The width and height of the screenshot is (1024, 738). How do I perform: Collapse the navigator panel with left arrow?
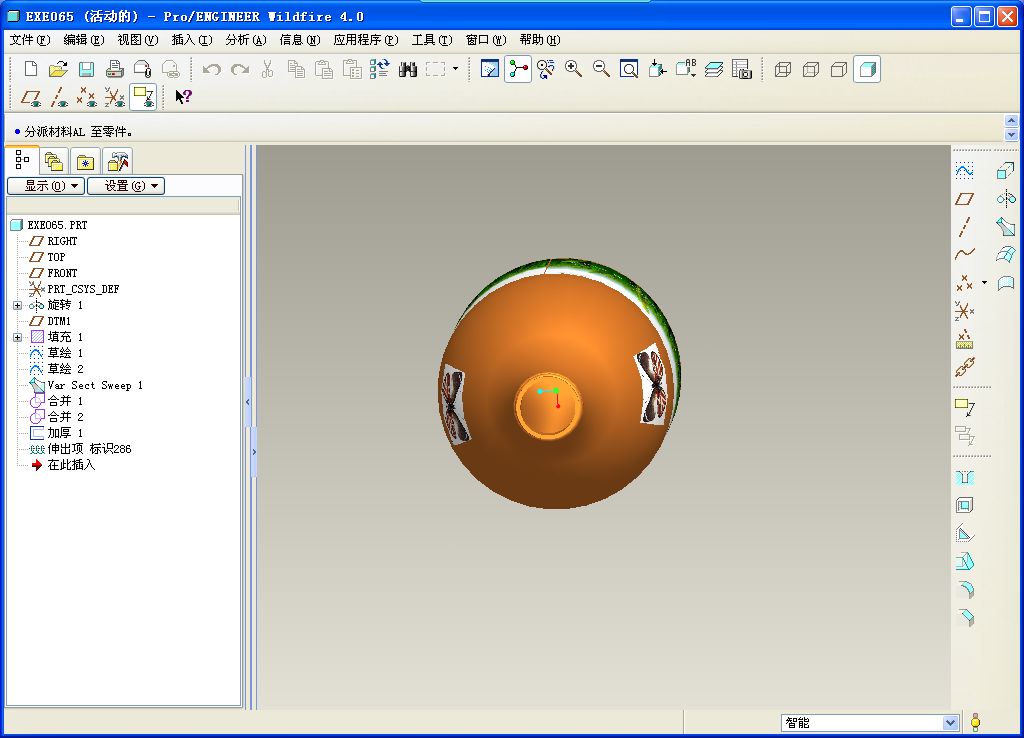pos(248,402)
